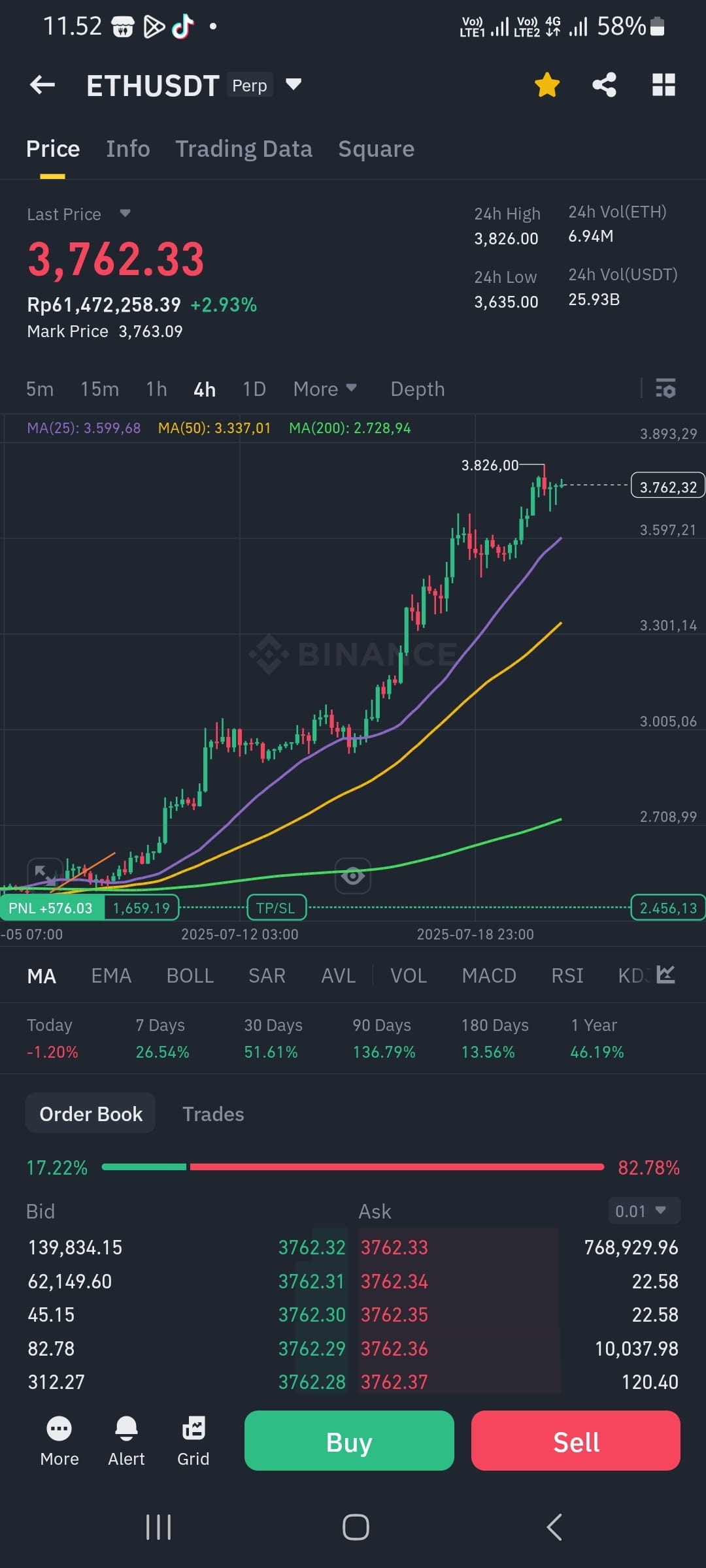Open the Square tab
Viewport: 706px width, 1568px height.
[377, 149]
